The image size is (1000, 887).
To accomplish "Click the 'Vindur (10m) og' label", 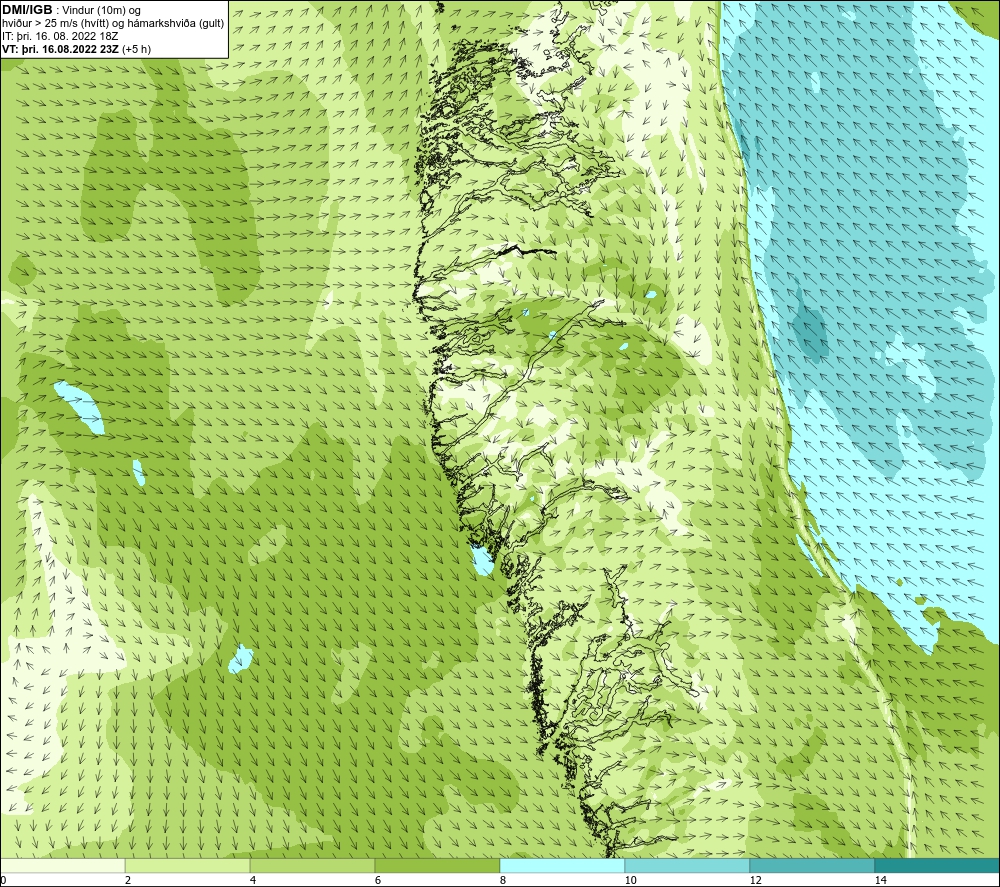I will pyautogui.click(x=103, y=10).
